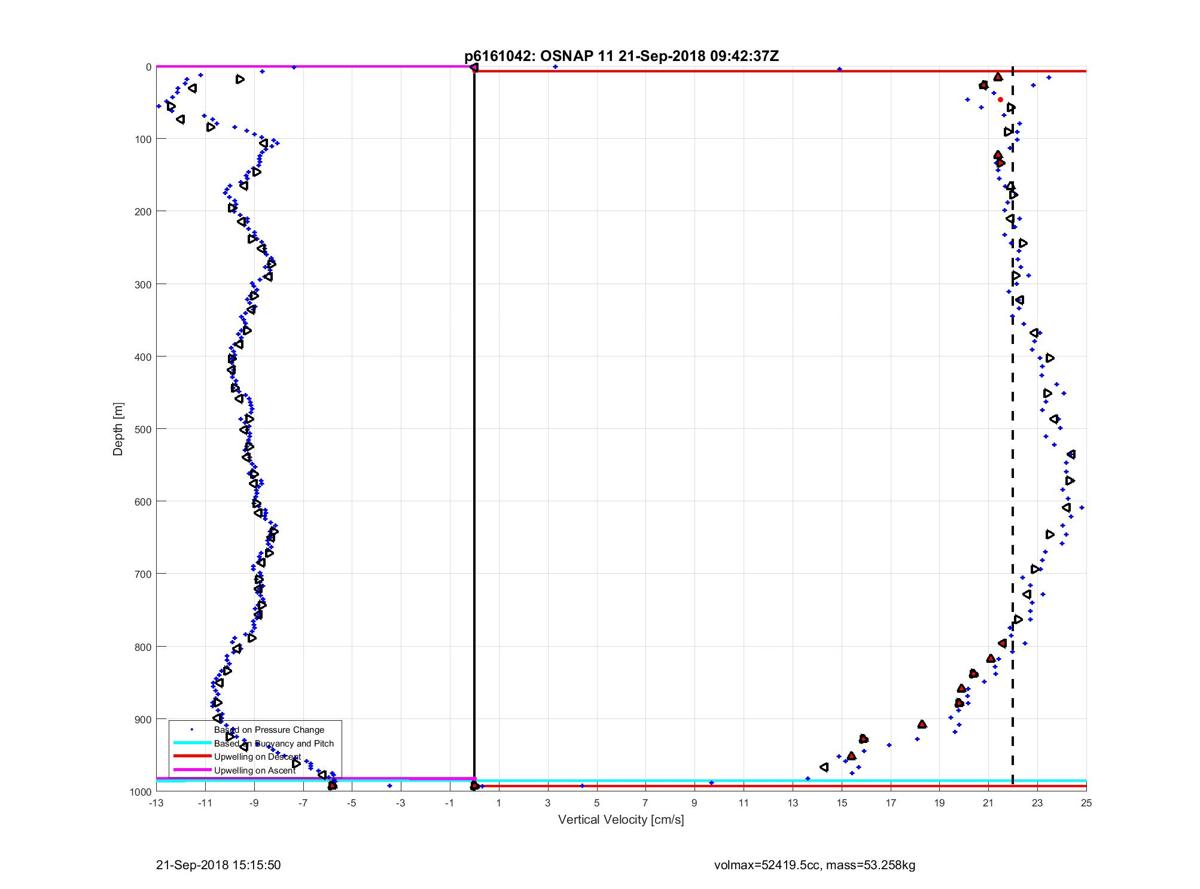Image resolution: width=1200 pixels, height=889 pixels.
Task: Click the depth axis tick label '500'
Action: tap(142, 429)
